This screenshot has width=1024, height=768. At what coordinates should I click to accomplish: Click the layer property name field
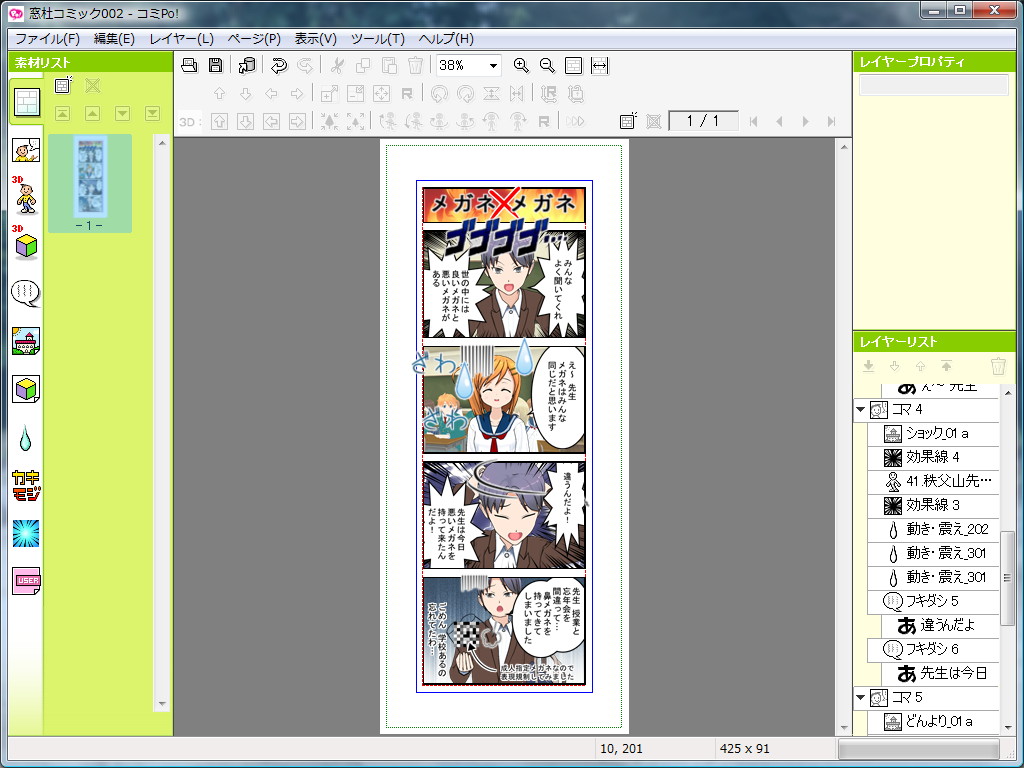click(x=933, y=85)
